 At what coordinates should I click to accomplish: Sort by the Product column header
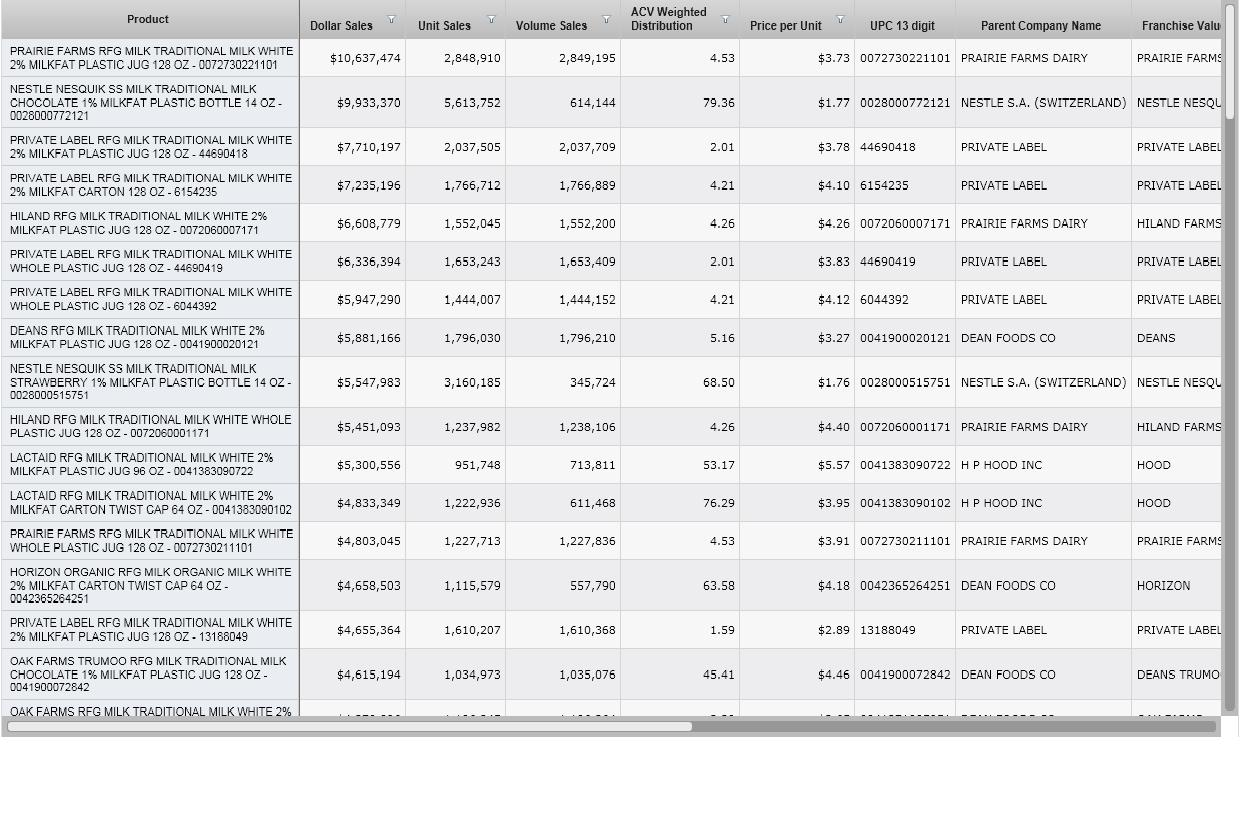click(x=148, y=19)
